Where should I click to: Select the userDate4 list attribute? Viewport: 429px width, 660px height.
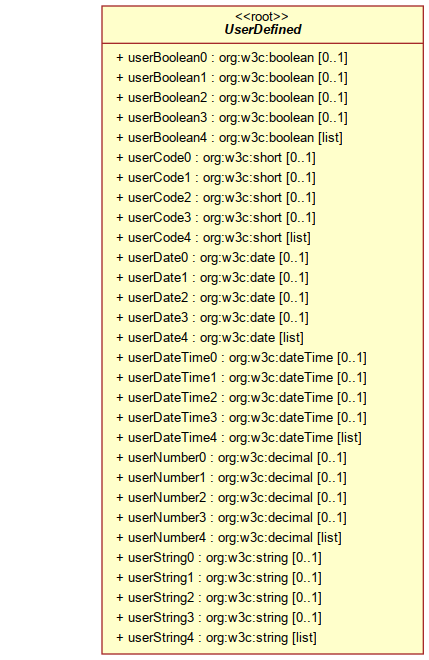(210, 338)
